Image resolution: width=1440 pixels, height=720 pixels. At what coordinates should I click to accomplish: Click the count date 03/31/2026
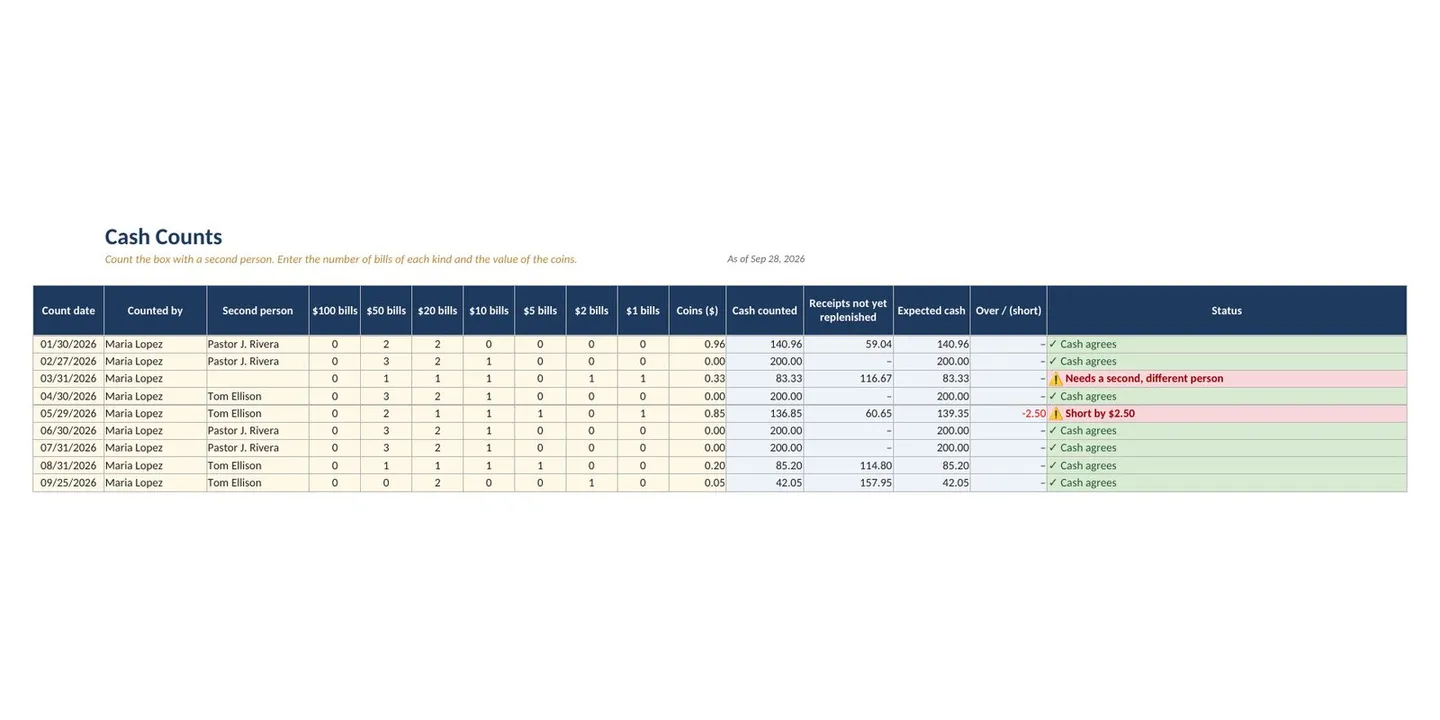pyautogui.click(x=68, y=379)
